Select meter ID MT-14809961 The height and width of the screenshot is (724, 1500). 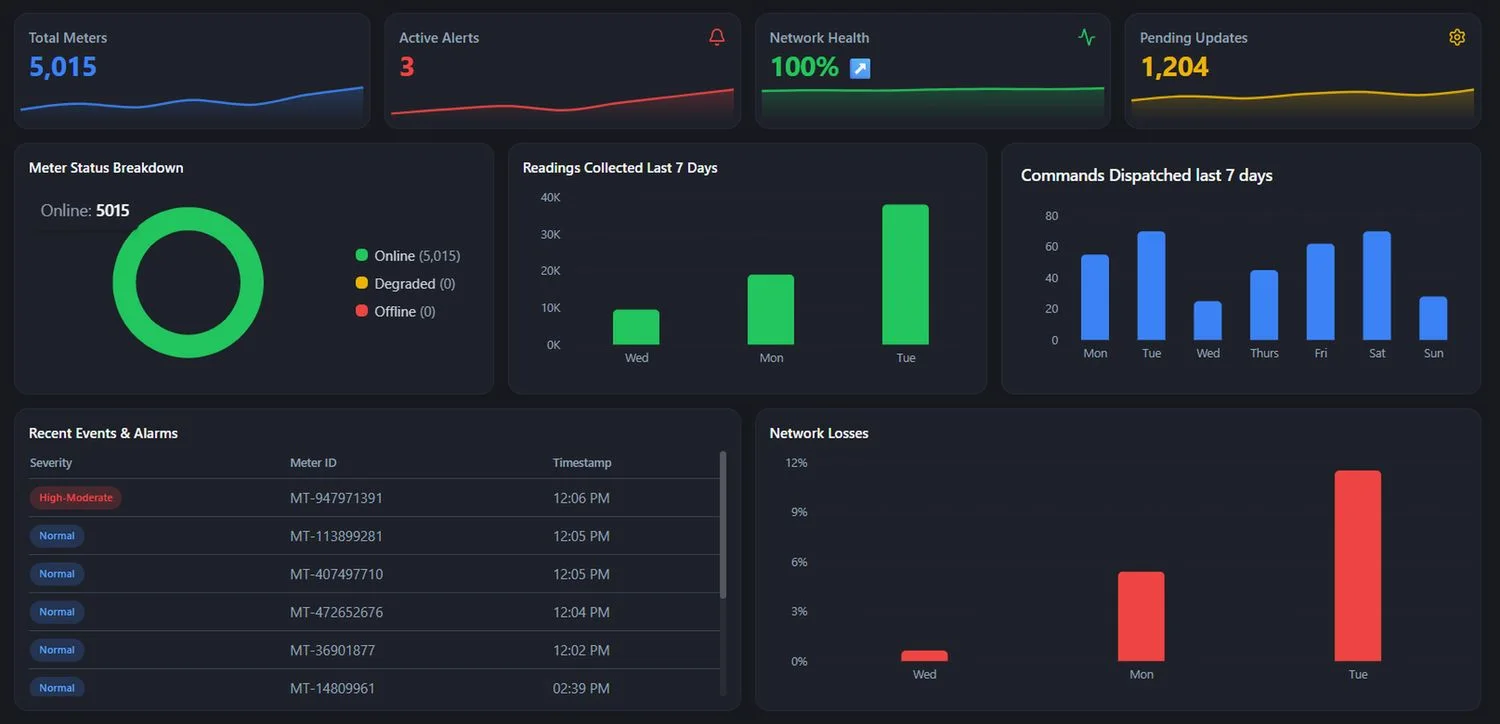(x=332, y=688)
